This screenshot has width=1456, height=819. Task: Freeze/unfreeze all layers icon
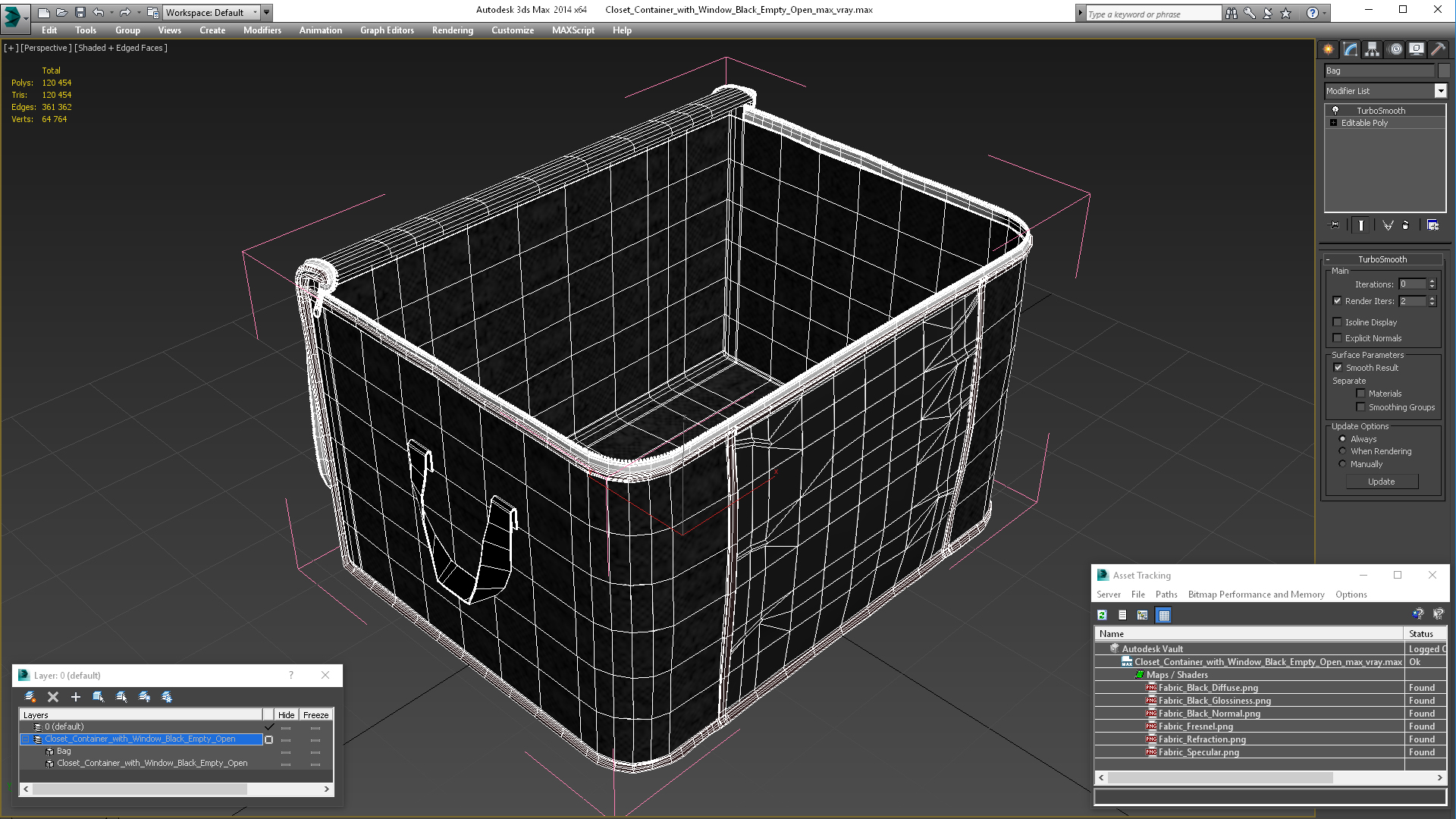click(167, 697)
